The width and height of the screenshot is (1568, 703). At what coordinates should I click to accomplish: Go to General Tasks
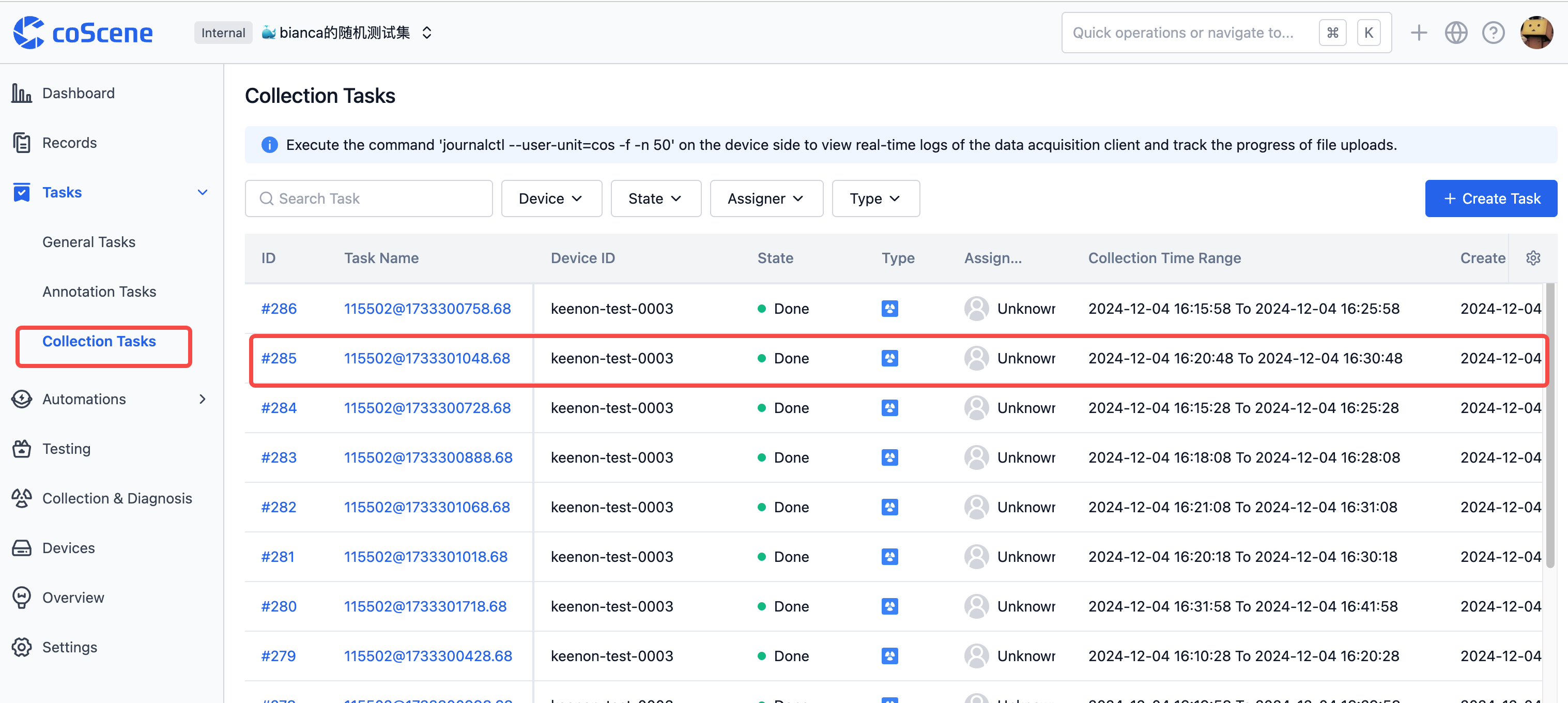(89, 242)
